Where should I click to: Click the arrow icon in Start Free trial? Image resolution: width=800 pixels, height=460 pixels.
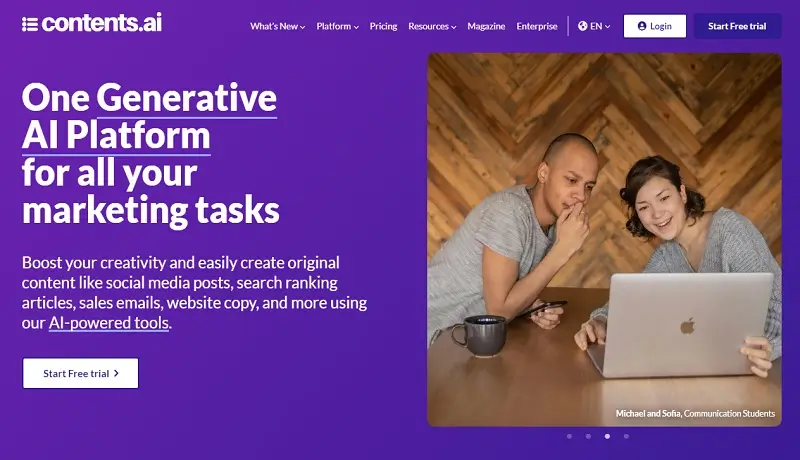point(116,373)
